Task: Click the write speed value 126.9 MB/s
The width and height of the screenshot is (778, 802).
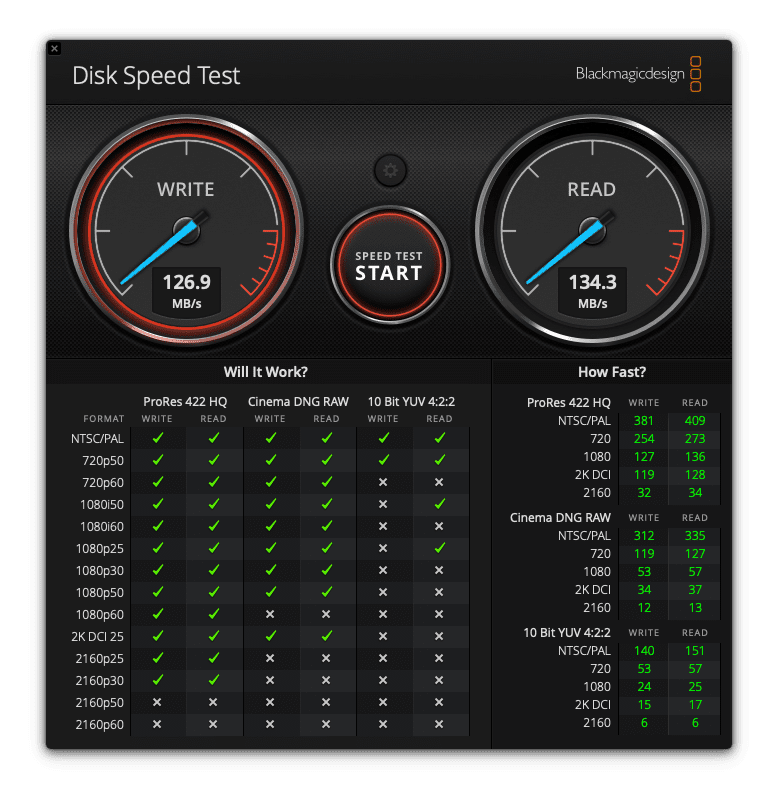Action: 186,291
